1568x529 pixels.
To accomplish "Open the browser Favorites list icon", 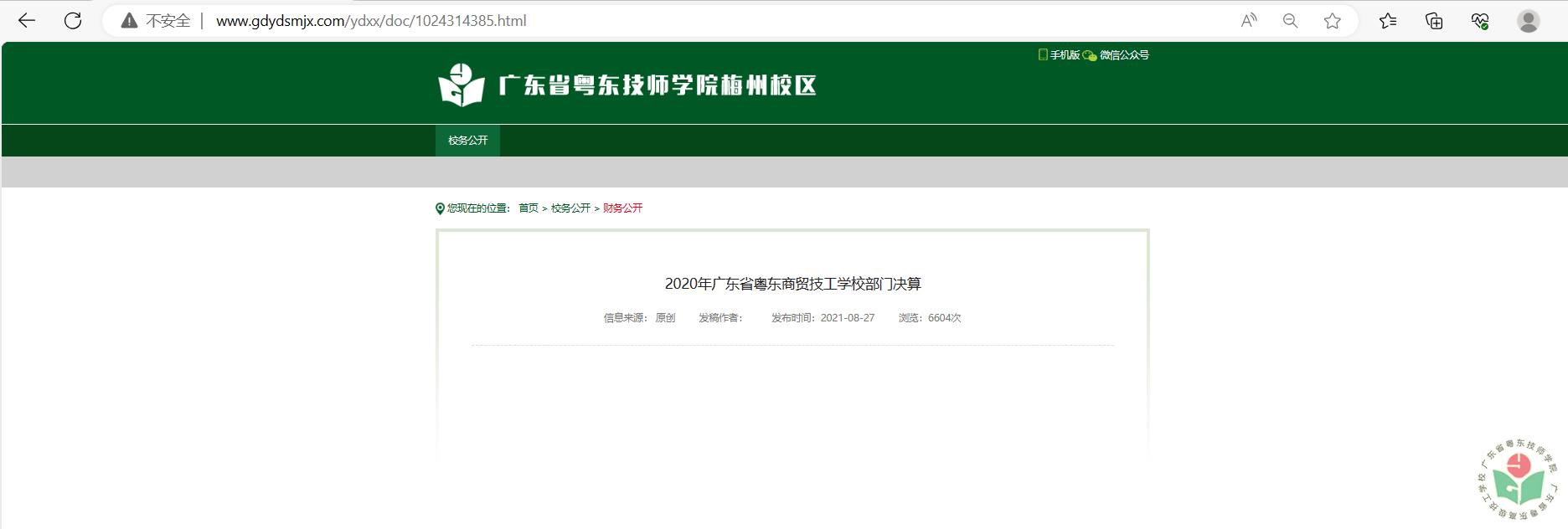I will coord(1388,21).
